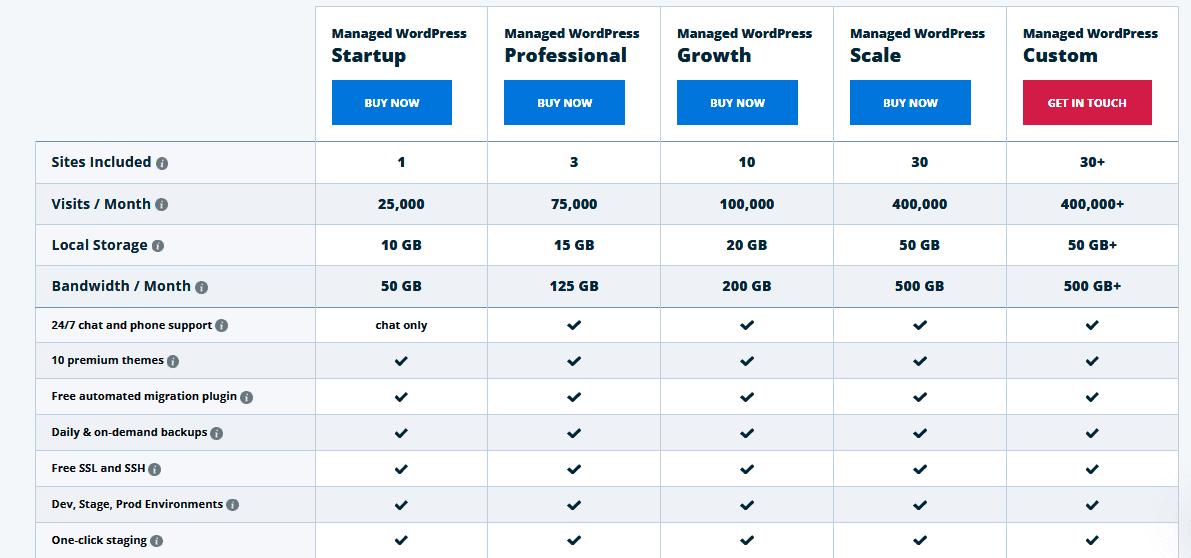Click info icon beside Bandwidth / Month
The width and height of the screenshot is (1191, 558).
click(x=201, y=288)
